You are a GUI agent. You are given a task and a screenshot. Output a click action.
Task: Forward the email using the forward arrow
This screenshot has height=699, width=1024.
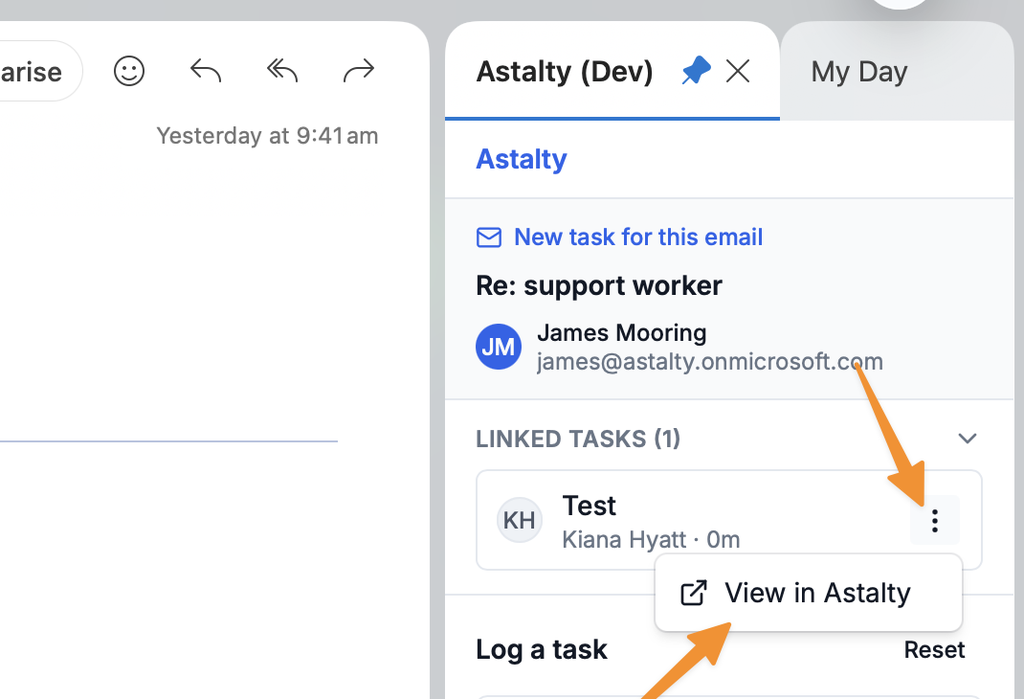click(359, 71)
